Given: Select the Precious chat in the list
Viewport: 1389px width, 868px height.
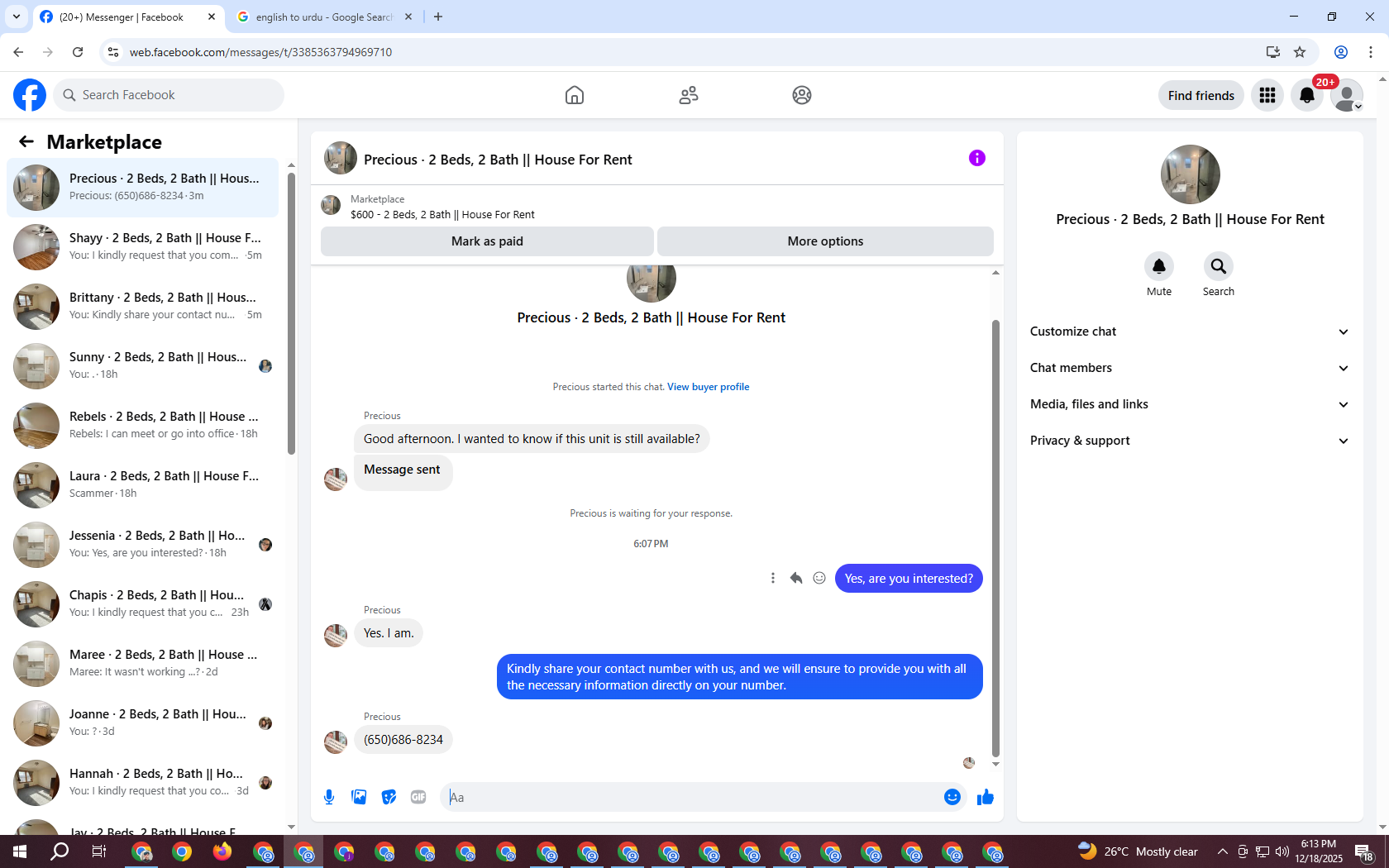Looking at the screenshot, I should 142,188.
